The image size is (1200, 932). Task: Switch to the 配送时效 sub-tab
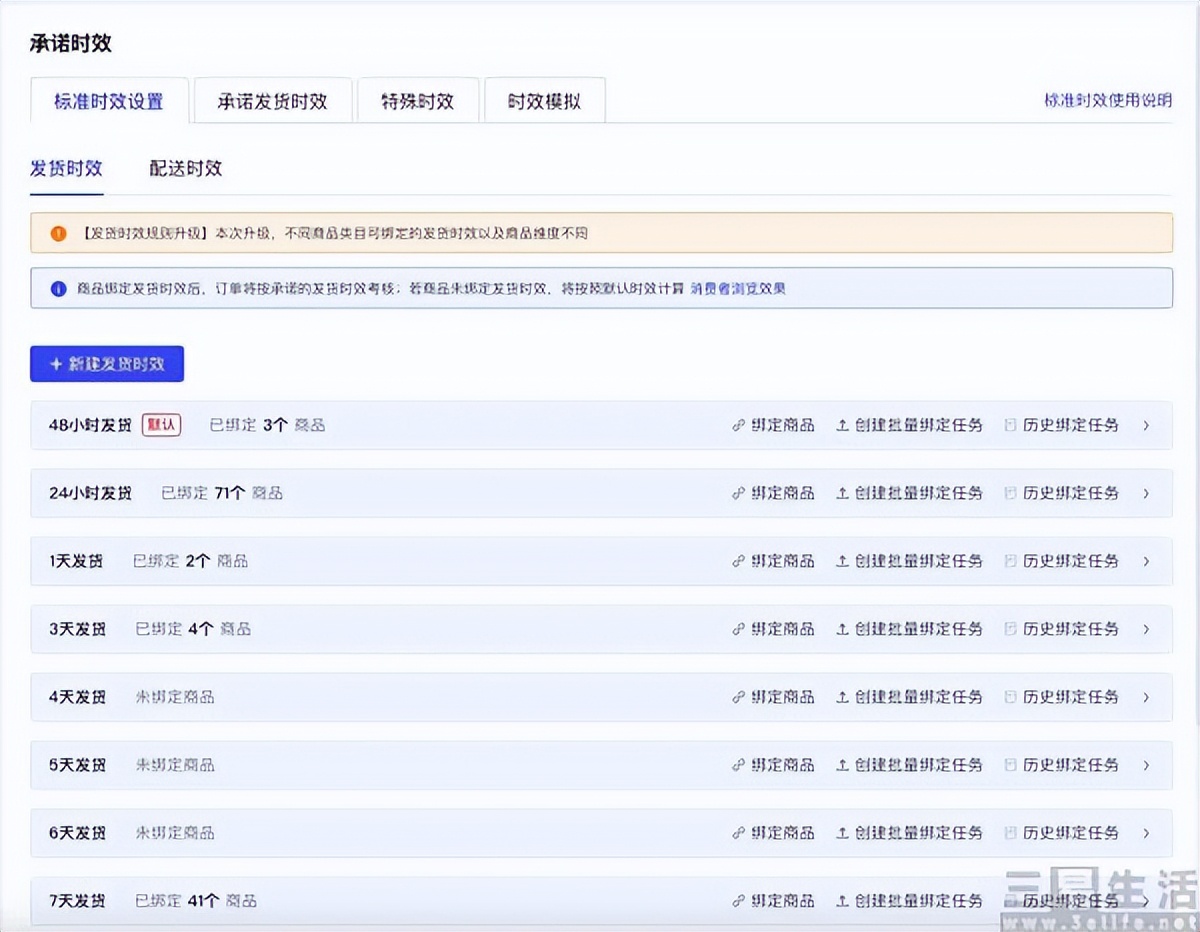(x=185, y=168)
